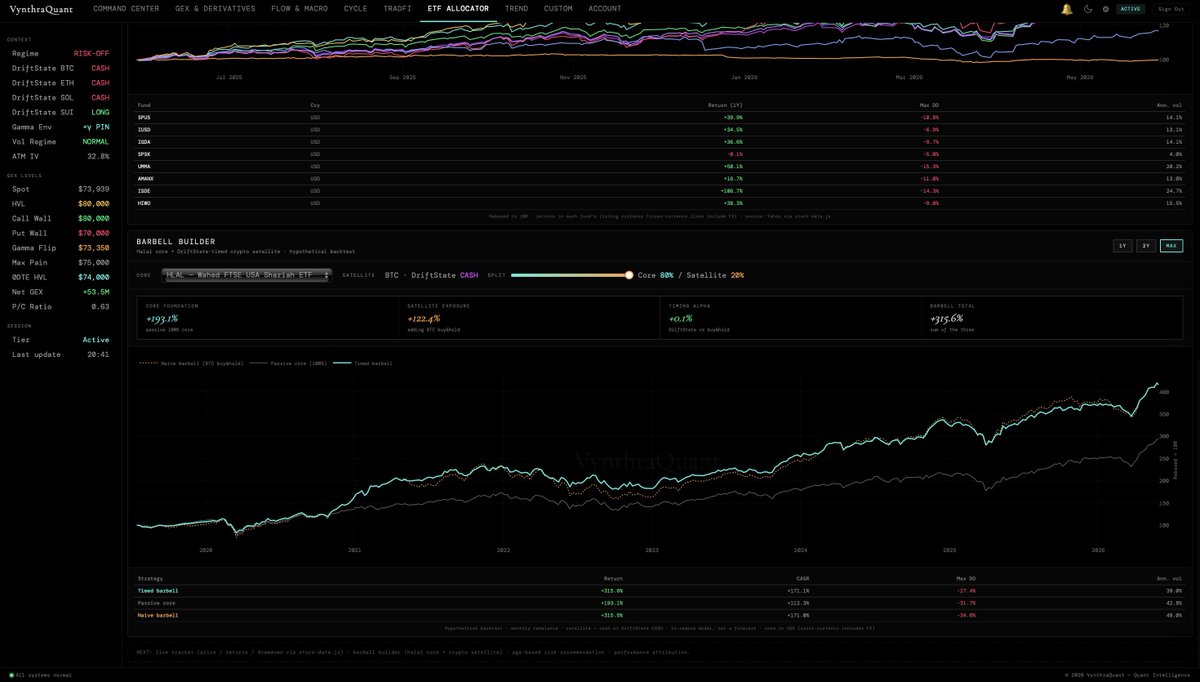
Task: Open the TradFi tab
Action: [x=397, y=8]
